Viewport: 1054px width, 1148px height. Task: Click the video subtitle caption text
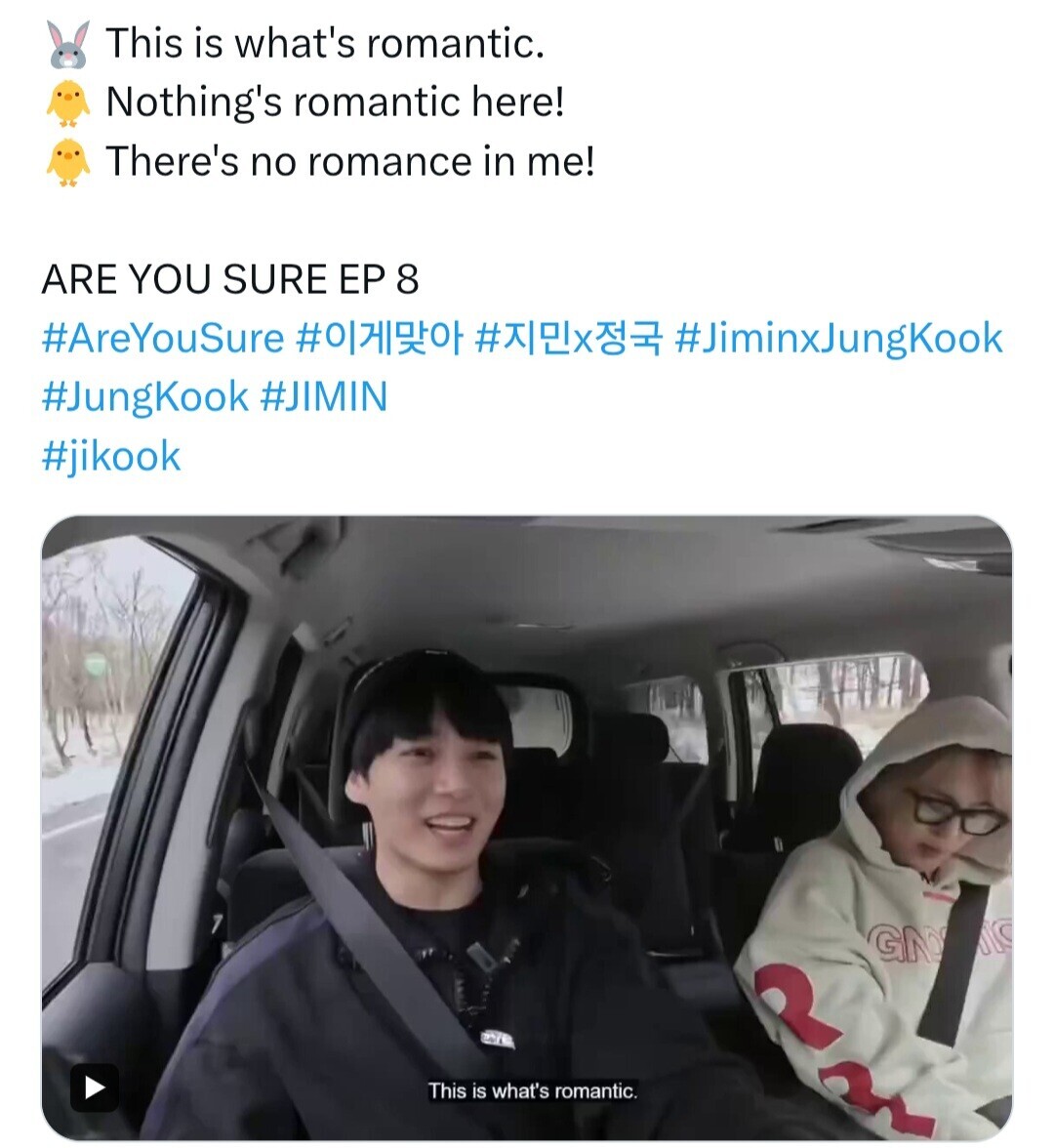[532, 1091]
